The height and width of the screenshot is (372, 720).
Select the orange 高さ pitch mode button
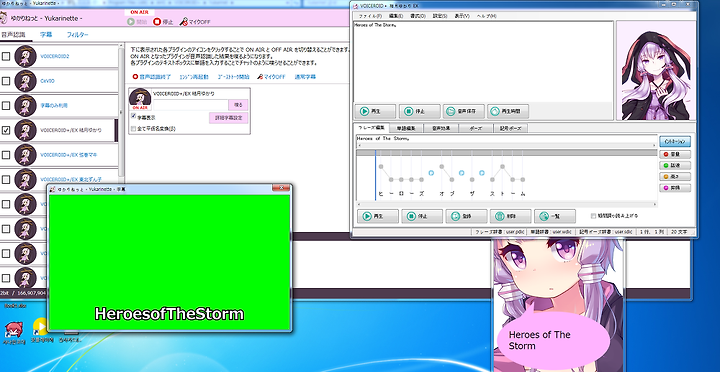pyautogui.click(x=675, y=176)
